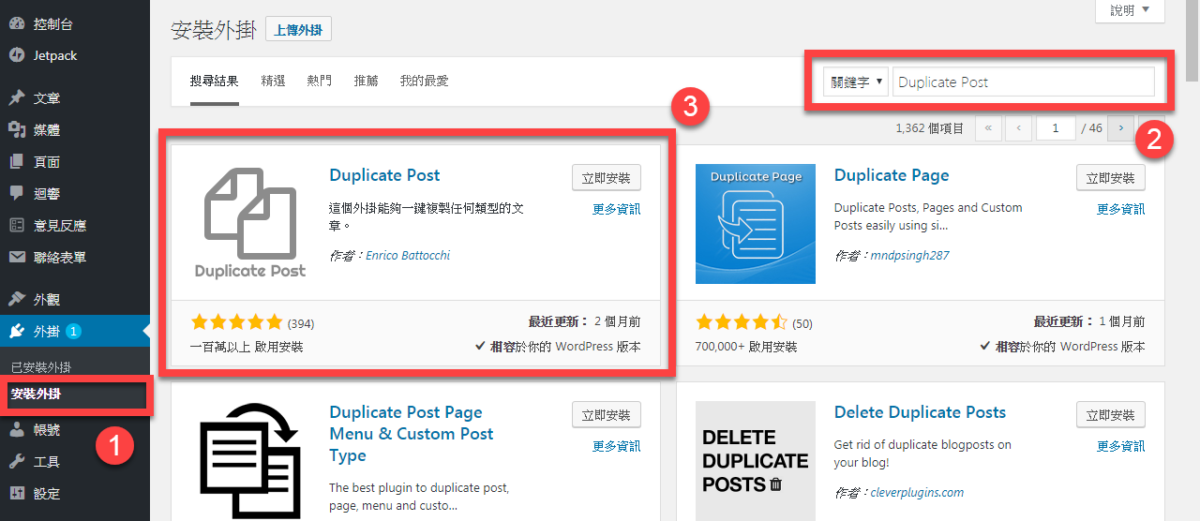Click the 1,362 個項目 count text

click(930, 129)
